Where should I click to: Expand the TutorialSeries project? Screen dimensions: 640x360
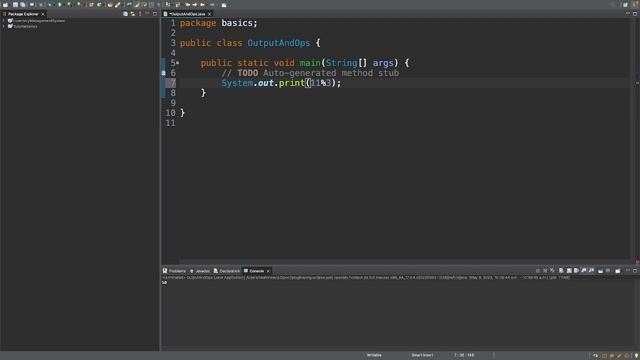[4, 26]
